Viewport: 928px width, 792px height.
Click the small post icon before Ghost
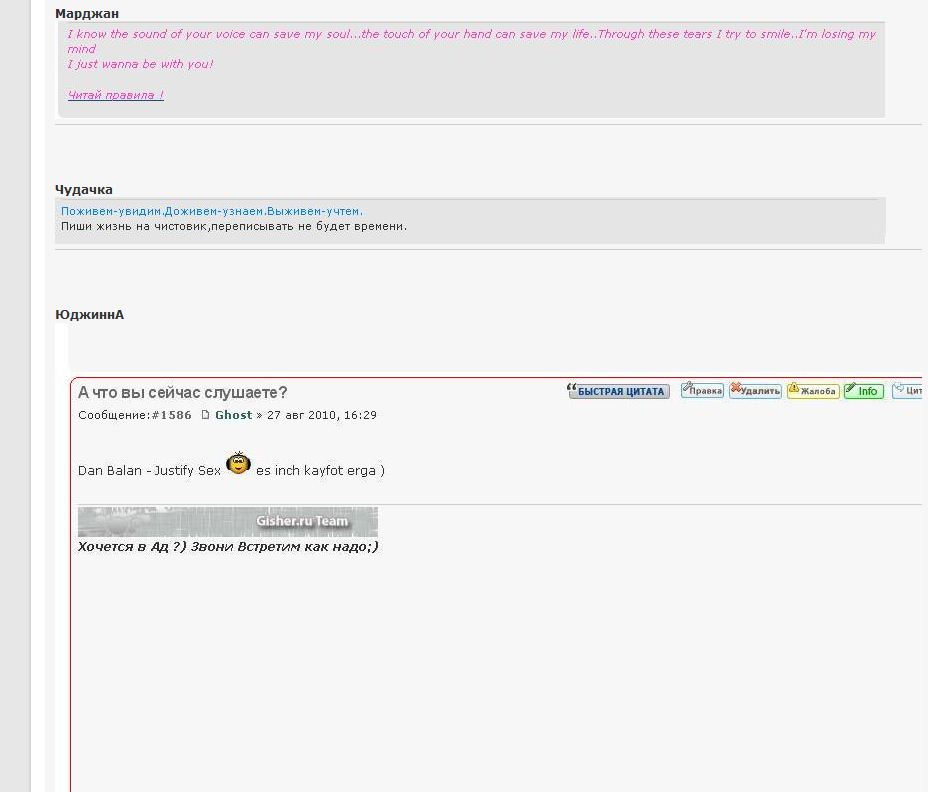click(x=206, y=415)
